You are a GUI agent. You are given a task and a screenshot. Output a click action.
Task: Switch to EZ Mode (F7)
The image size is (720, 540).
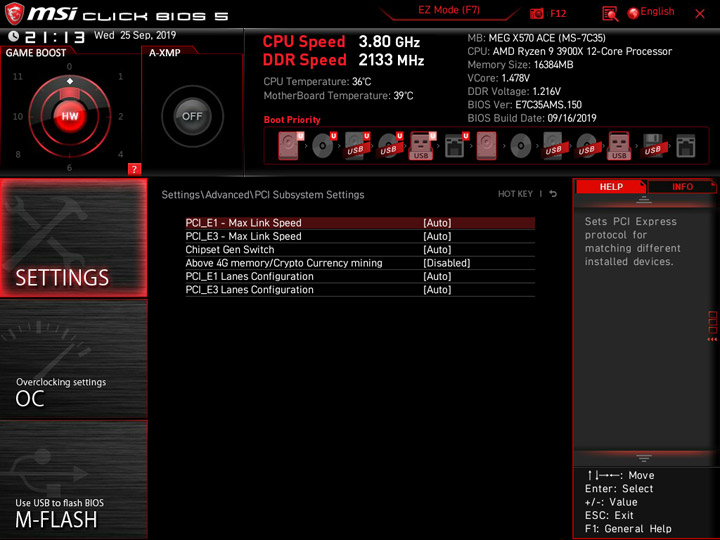(449, 10)
